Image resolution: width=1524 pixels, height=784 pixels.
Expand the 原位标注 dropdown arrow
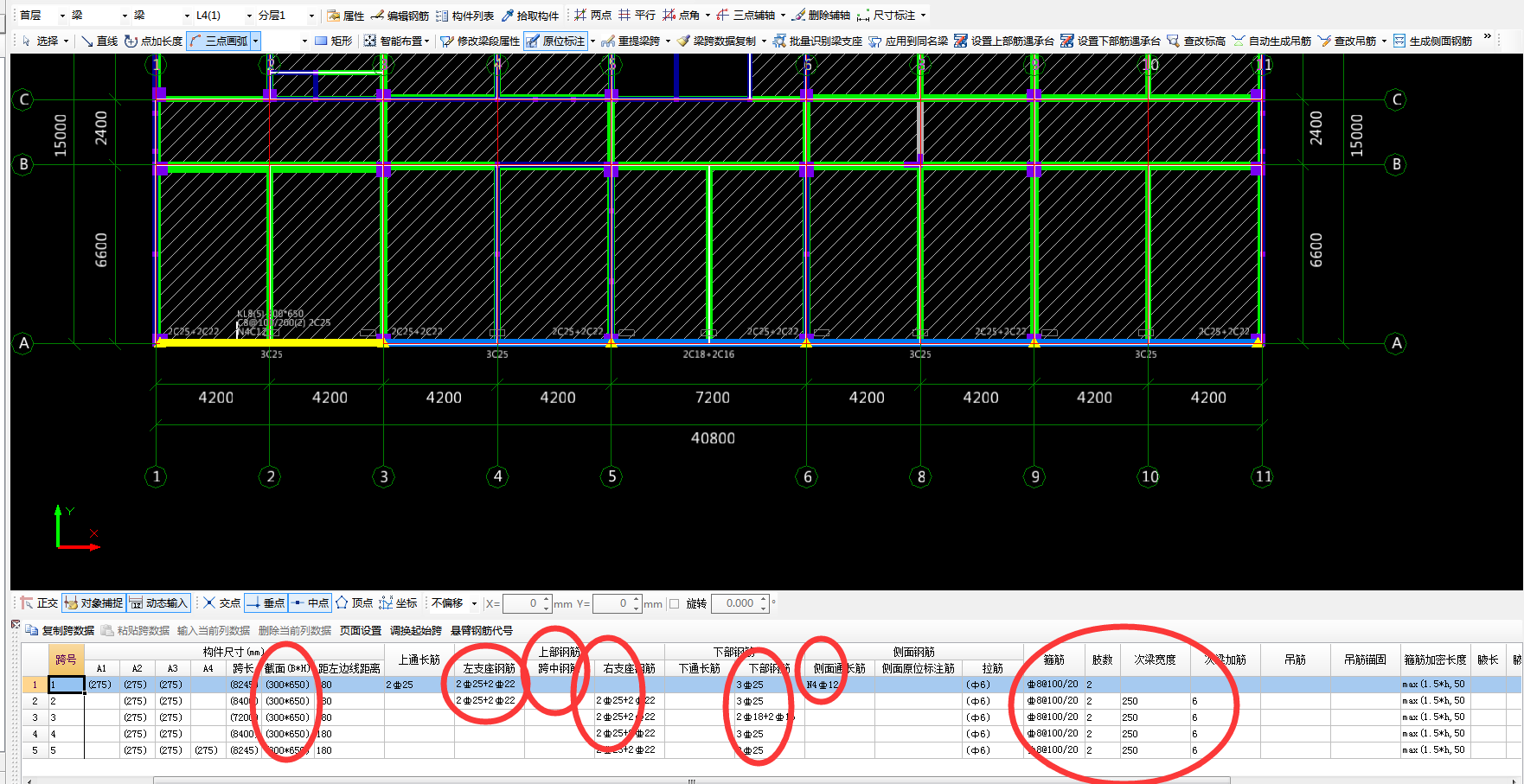592,41
